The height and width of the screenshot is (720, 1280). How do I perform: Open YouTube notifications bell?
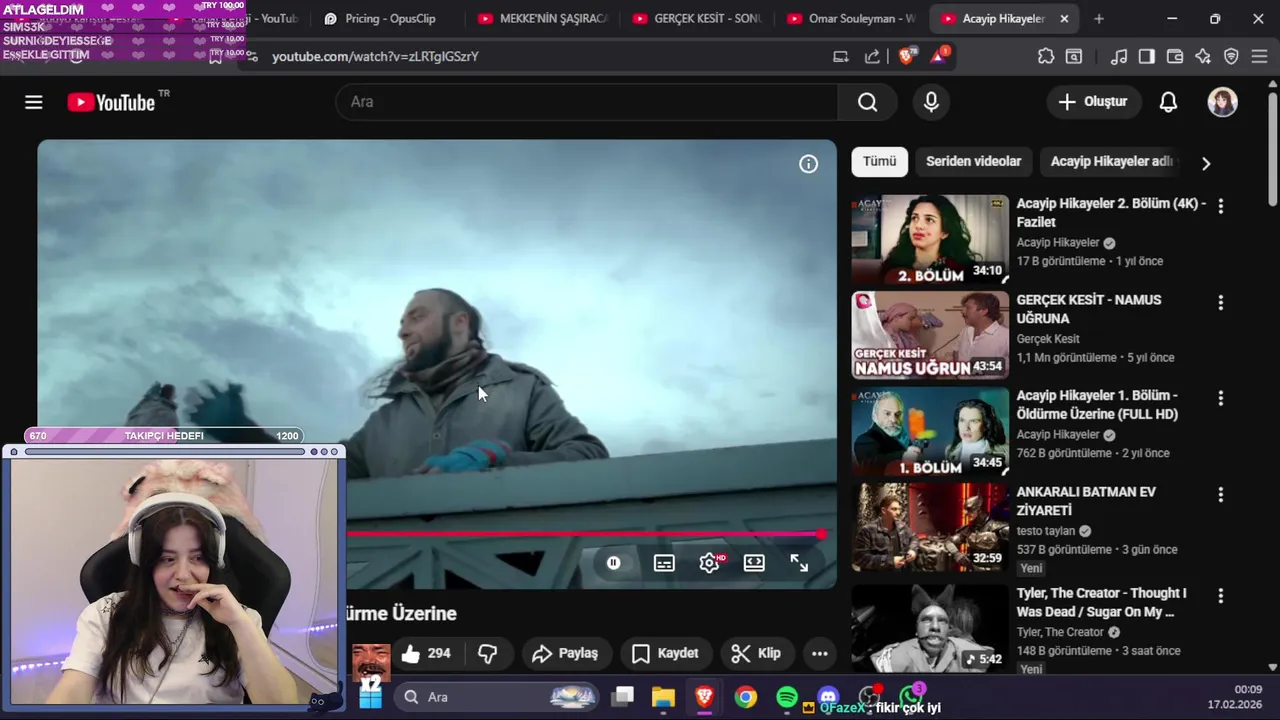[x=1168, y=102]
